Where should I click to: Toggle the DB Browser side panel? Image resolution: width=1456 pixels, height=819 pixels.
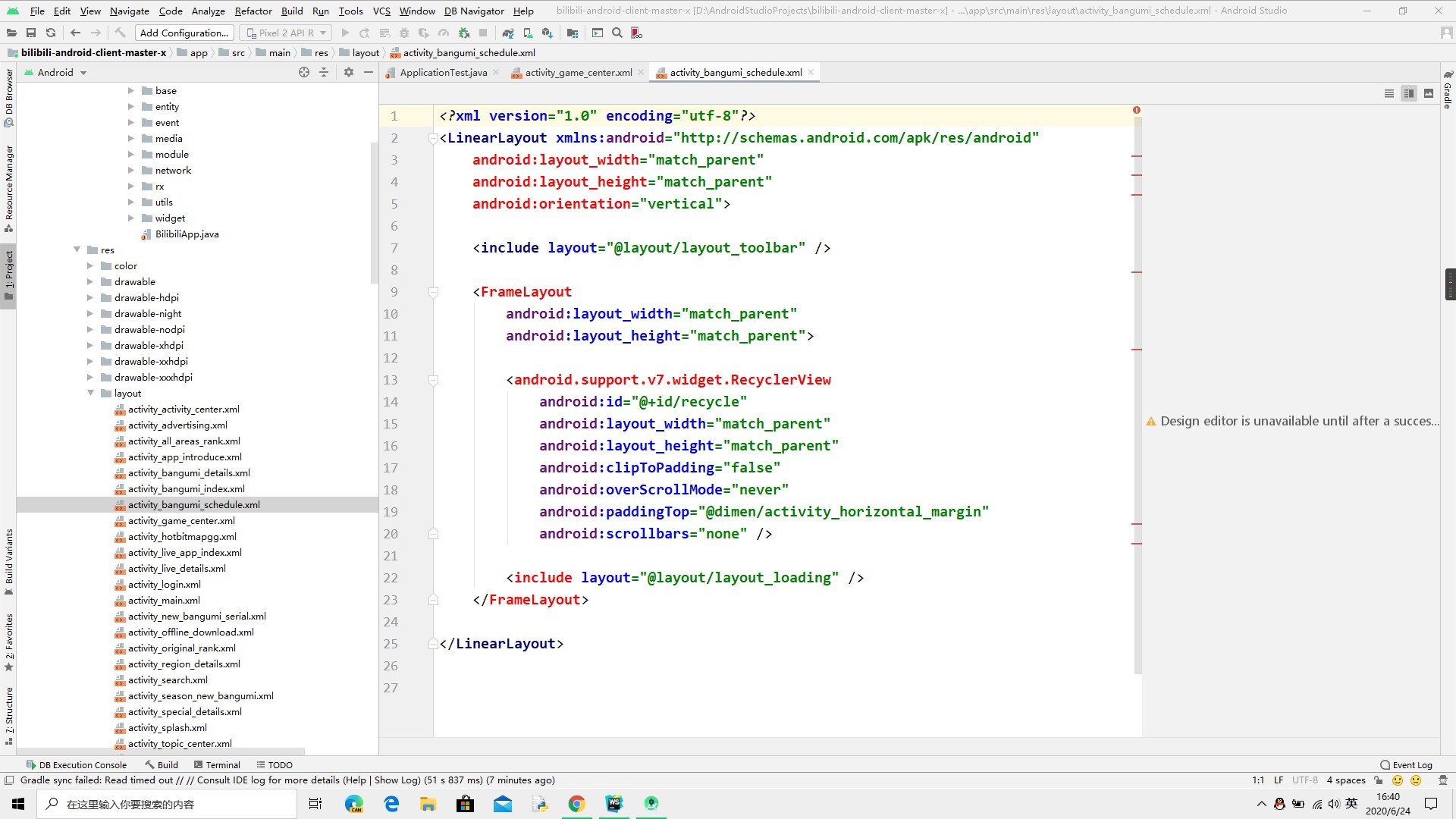click(x=9, y=97)
